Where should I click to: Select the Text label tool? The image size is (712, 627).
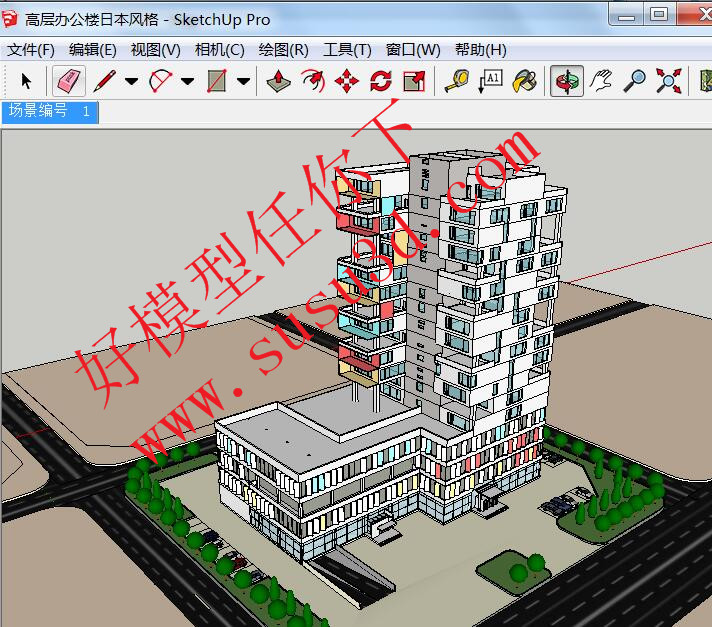click(x=490, y=81)
